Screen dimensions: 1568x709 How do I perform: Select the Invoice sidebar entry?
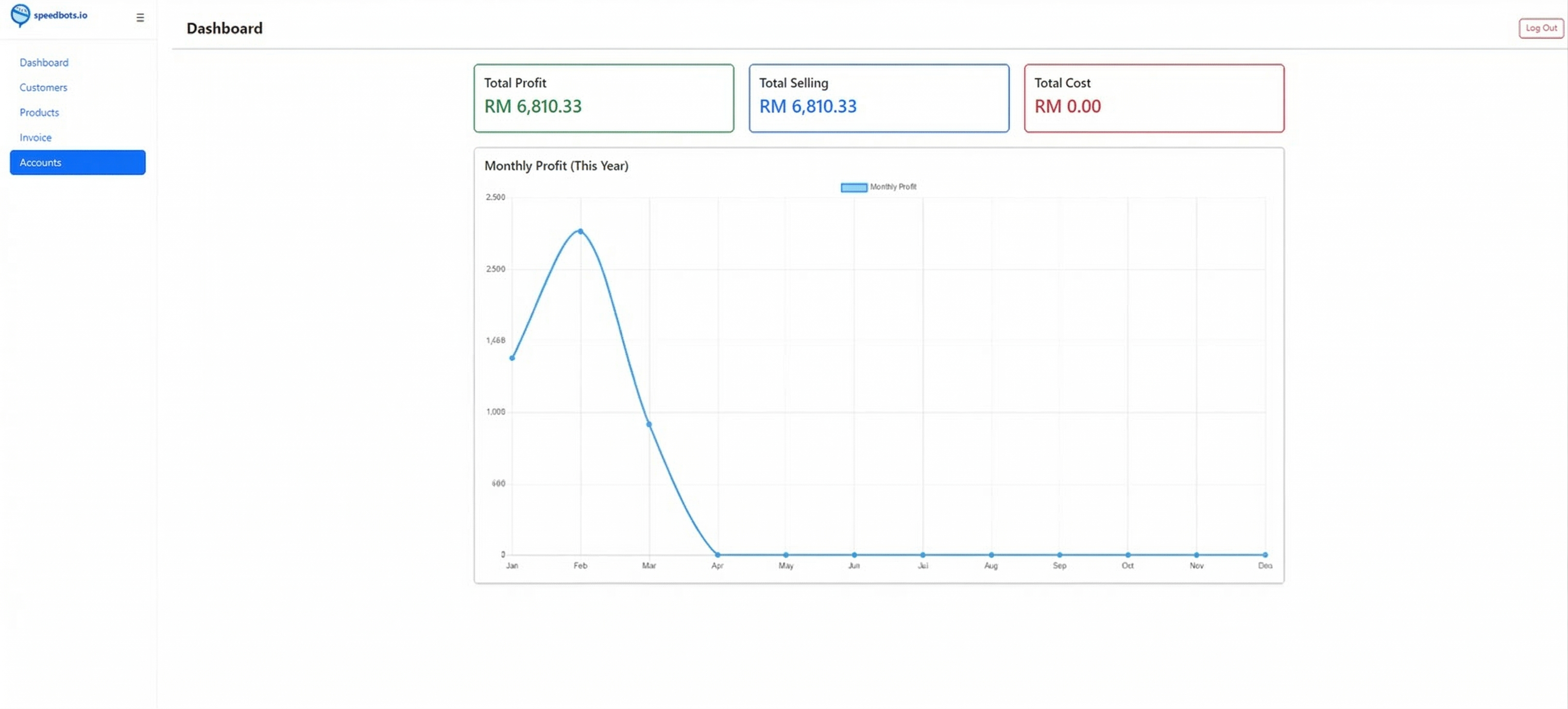click(x=35, y=137)
